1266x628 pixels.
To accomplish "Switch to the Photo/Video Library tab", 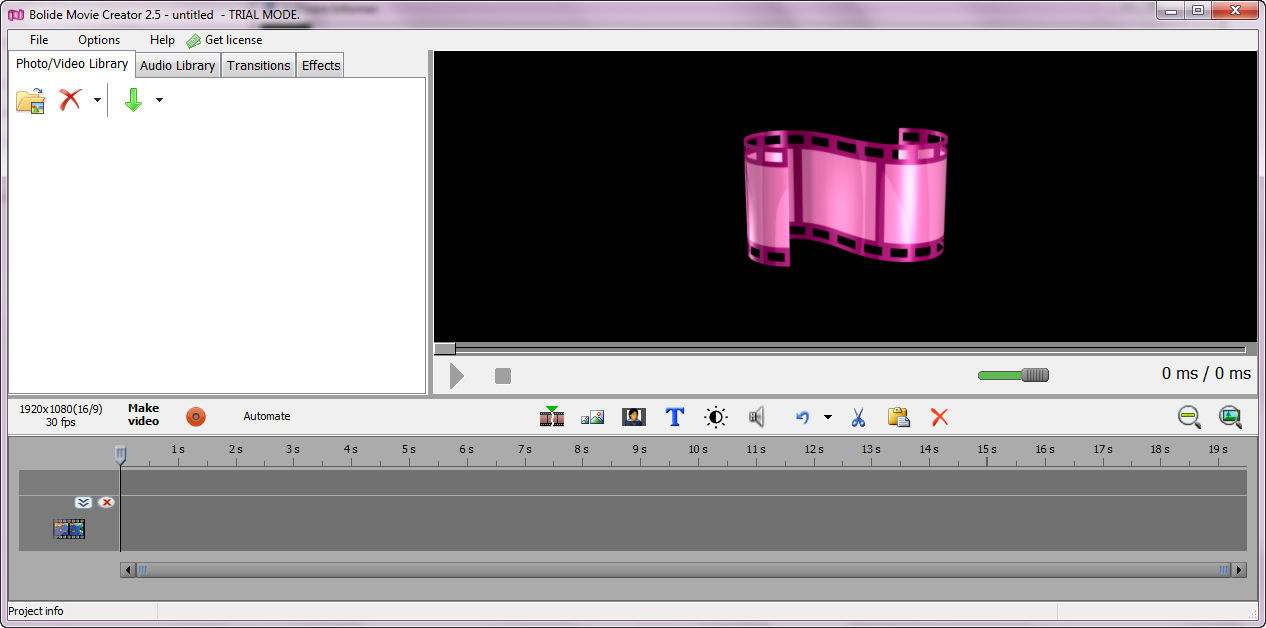I will click(x=72, y=64).
